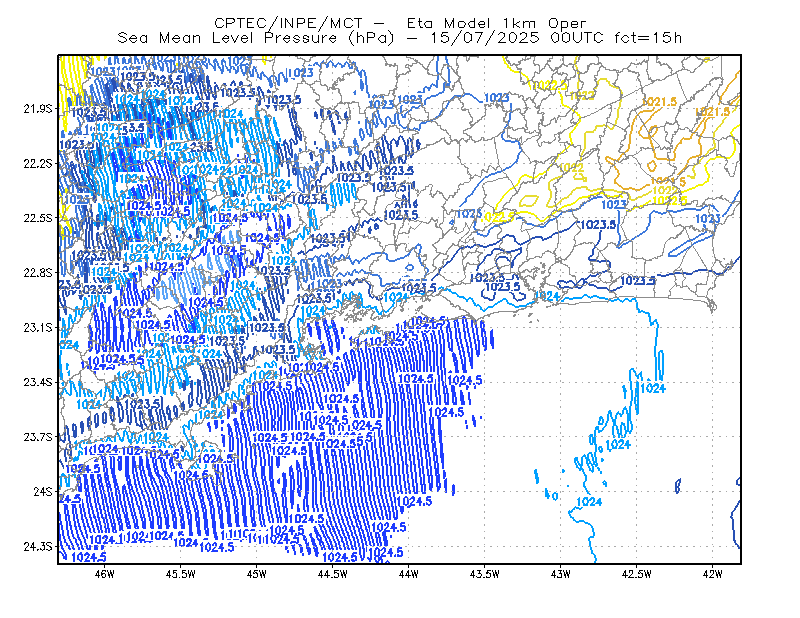Screen dimensions: 800x618
Task: Click the '24S' latitude axis label
Action: pyautogui.click(x=43, y=491)
